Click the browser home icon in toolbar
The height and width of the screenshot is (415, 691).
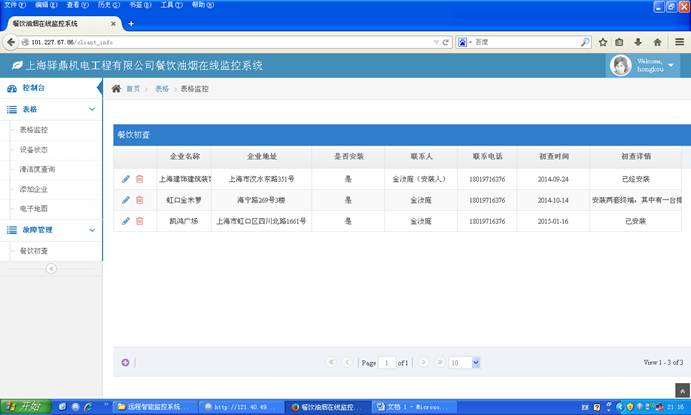pyautogui.click(x=657, y=42)
